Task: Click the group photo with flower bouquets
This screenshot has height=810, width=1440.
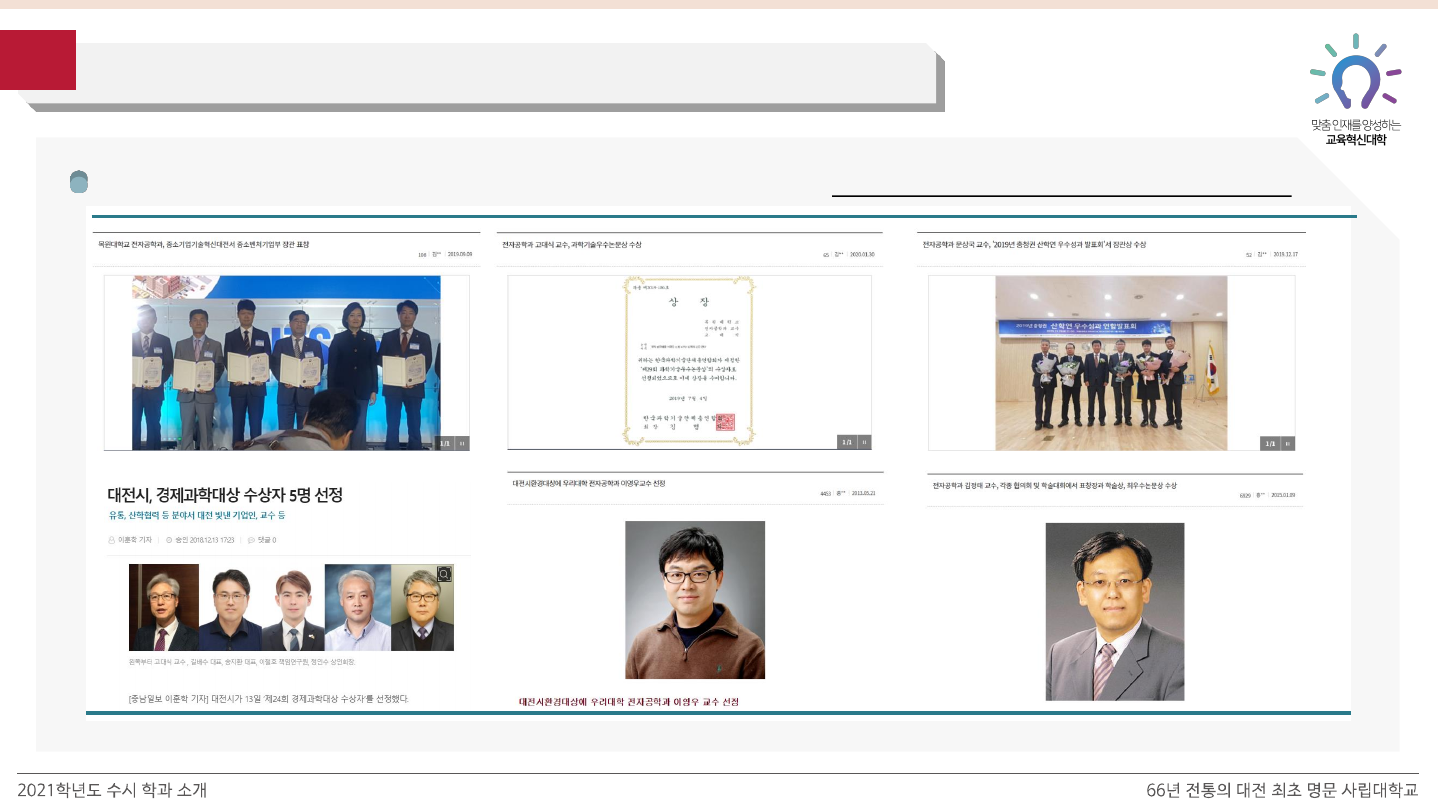Action: click(1110, 362)
